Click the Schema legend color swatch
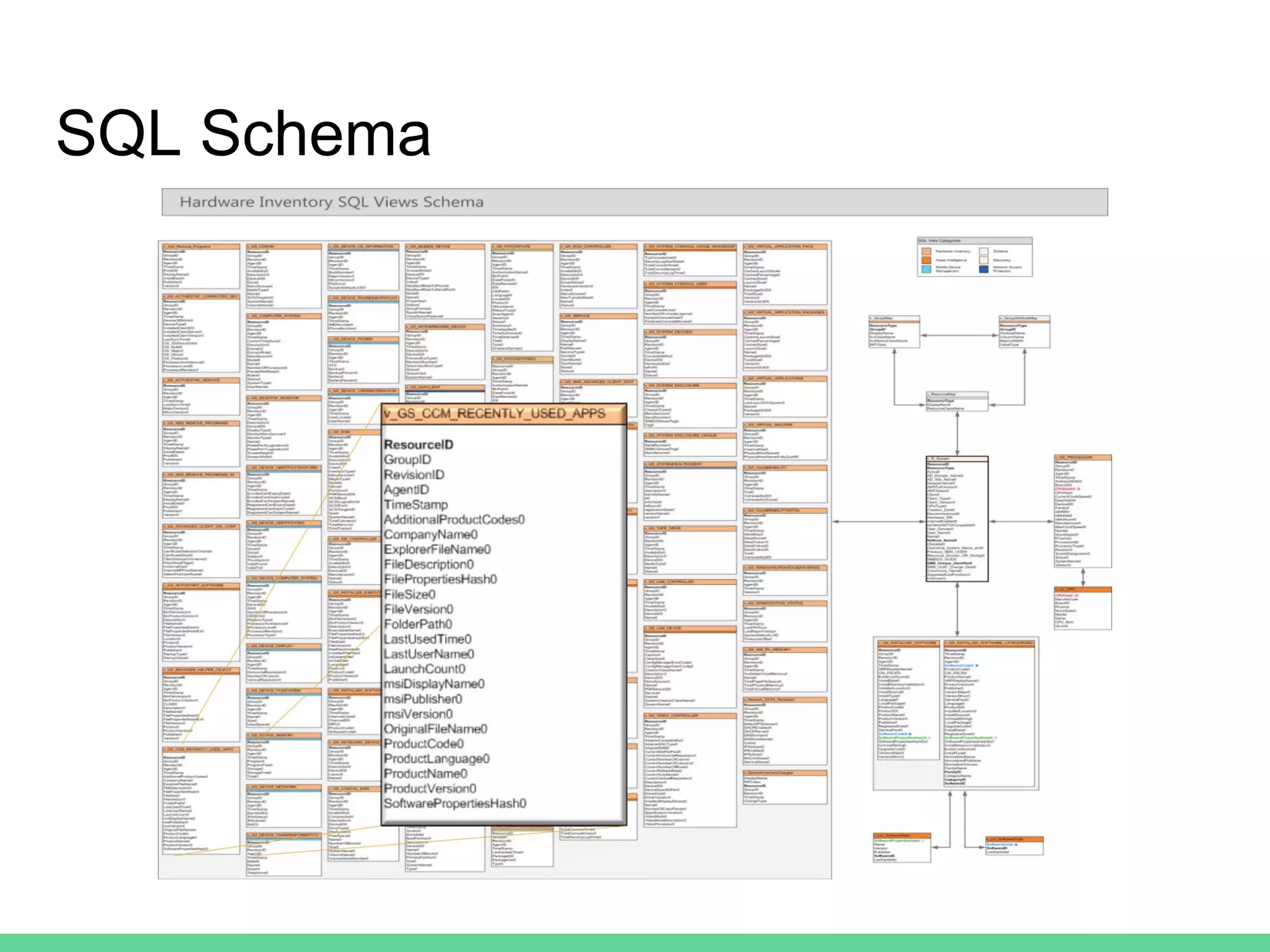Viewport: 1270px width, 952px height. point(984,252)
